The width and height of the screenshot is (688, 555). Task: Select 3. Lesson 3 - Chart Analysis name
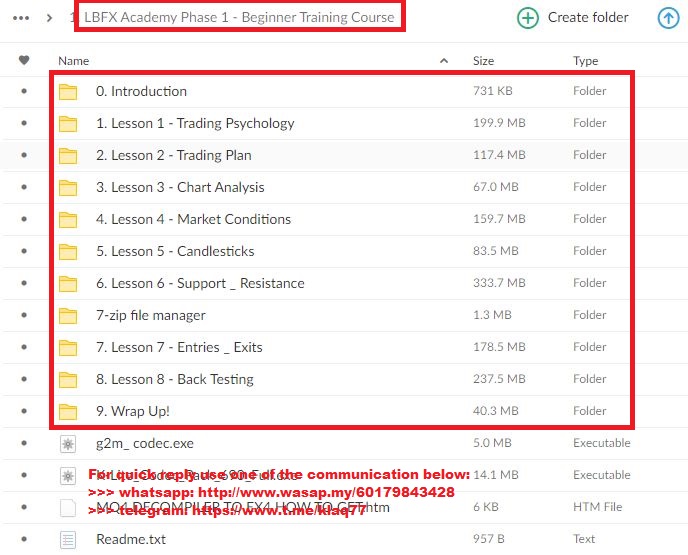click(180, 187)
